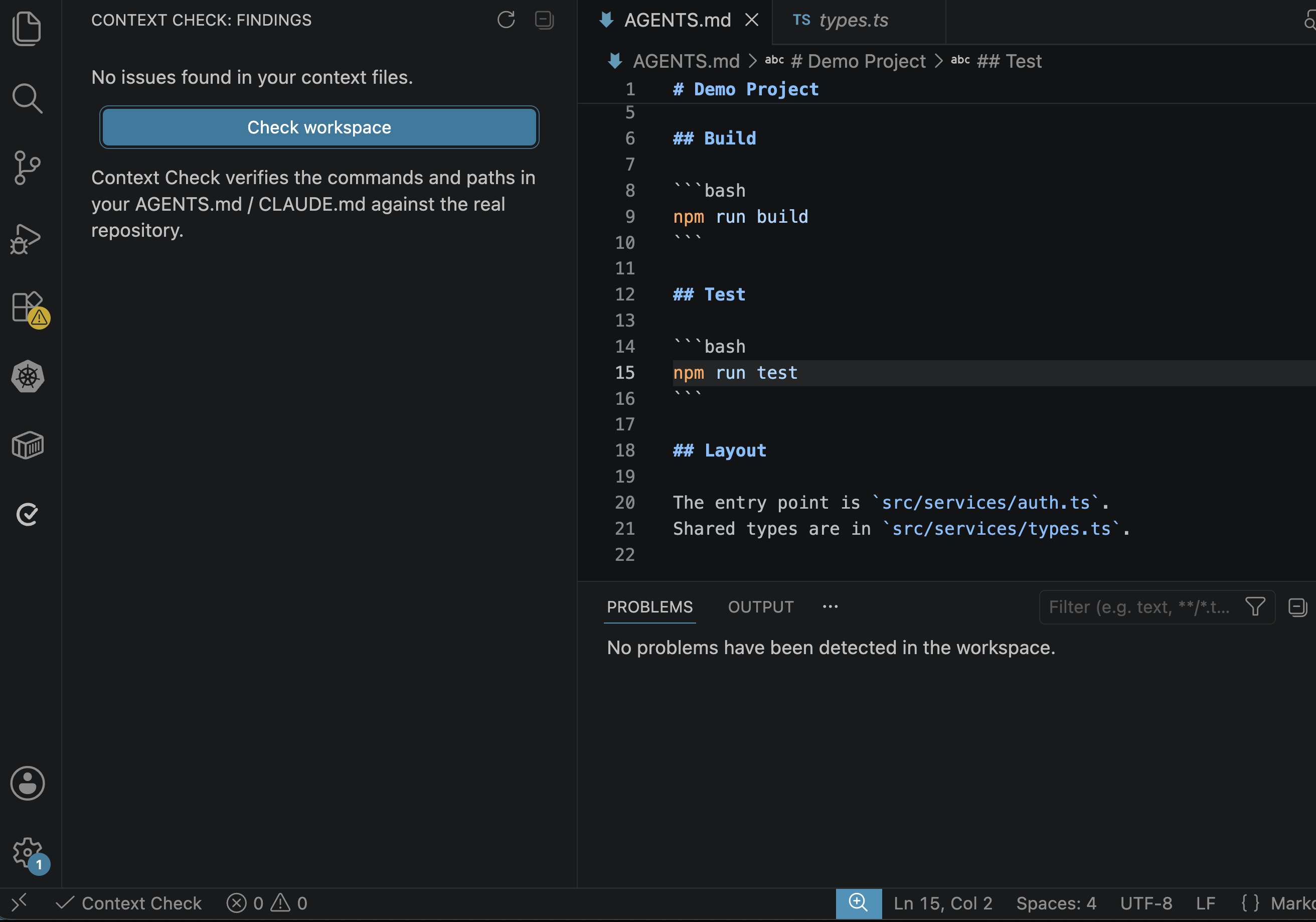Screen dimensions: 1316x922
Task: Click line number 20 in the gutter
Action: (x=624, y=502)
